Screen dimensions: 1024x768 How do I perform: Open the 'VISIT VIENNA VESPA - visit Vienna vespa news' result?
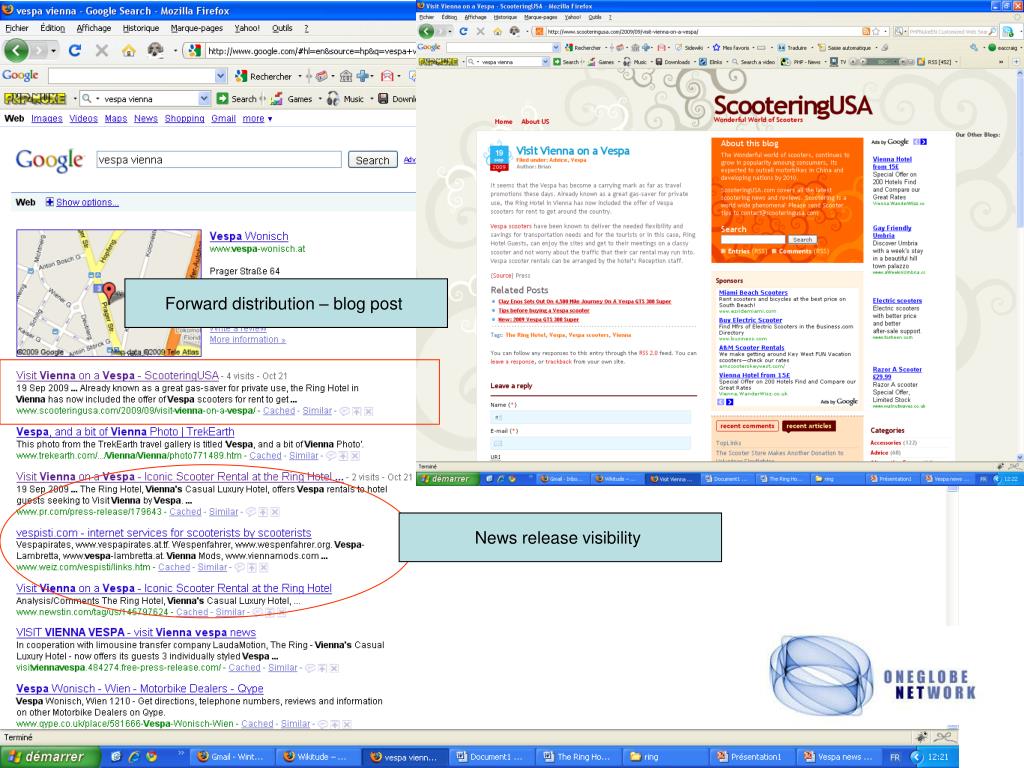tap(136, 632)
